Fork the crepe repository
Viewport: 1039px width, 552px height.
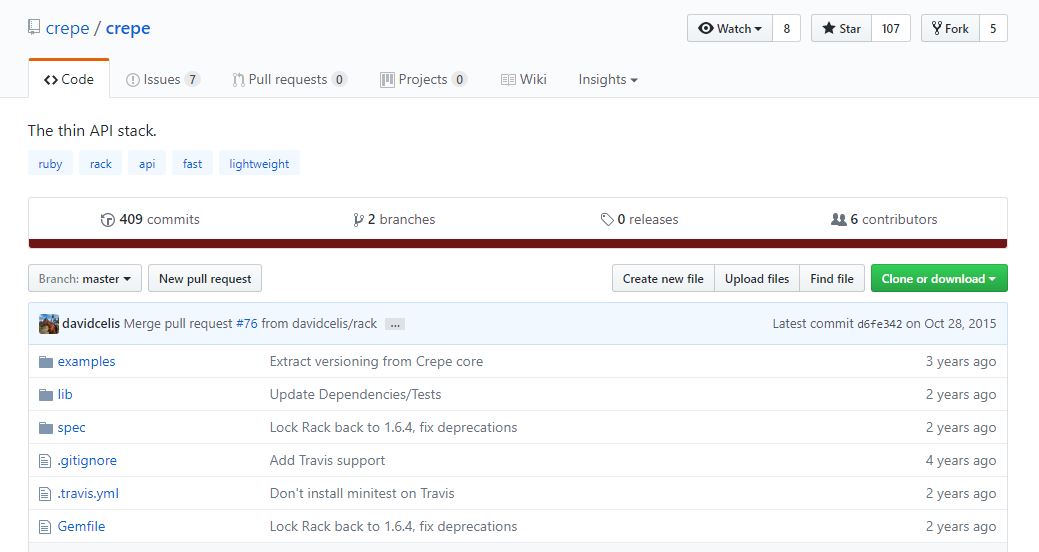tap(950, 28)
